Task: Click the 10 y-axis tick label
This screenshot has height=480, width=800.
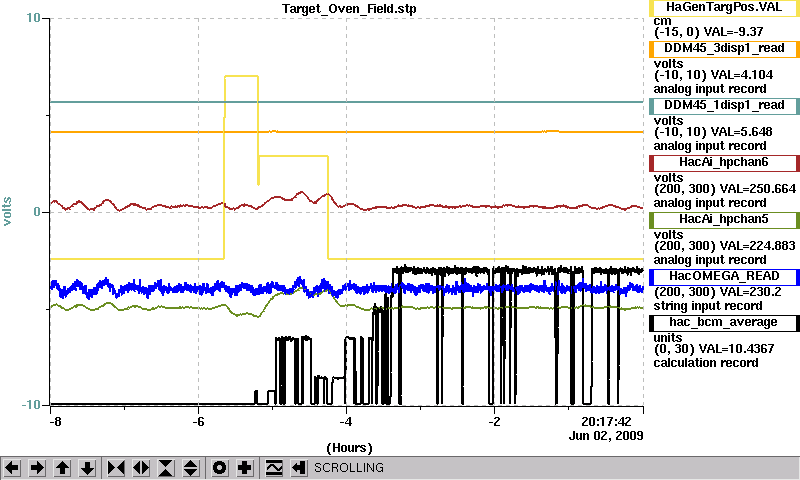Action: tap(33, 18)
